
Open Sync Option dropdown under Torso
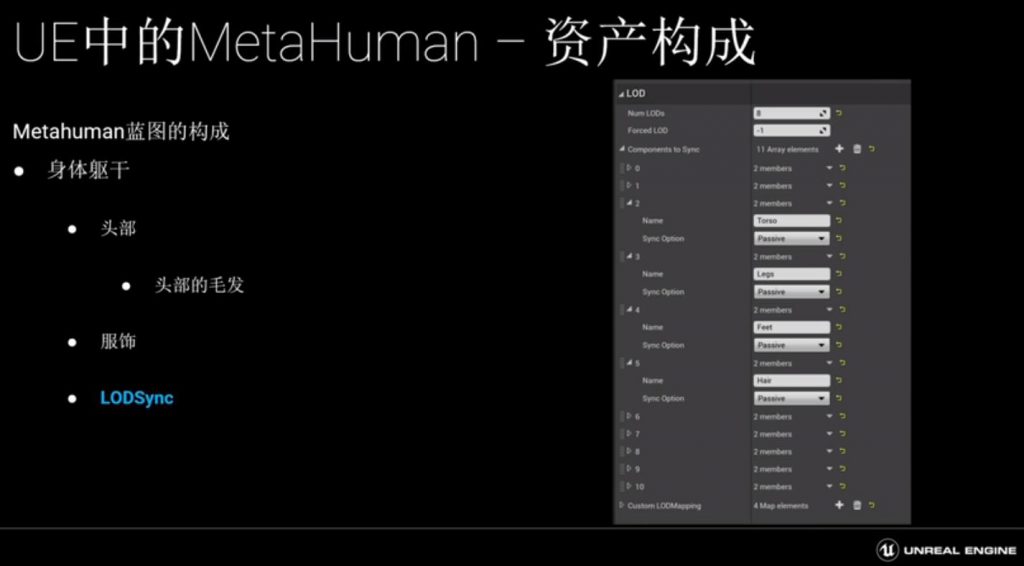pos(792,238)
